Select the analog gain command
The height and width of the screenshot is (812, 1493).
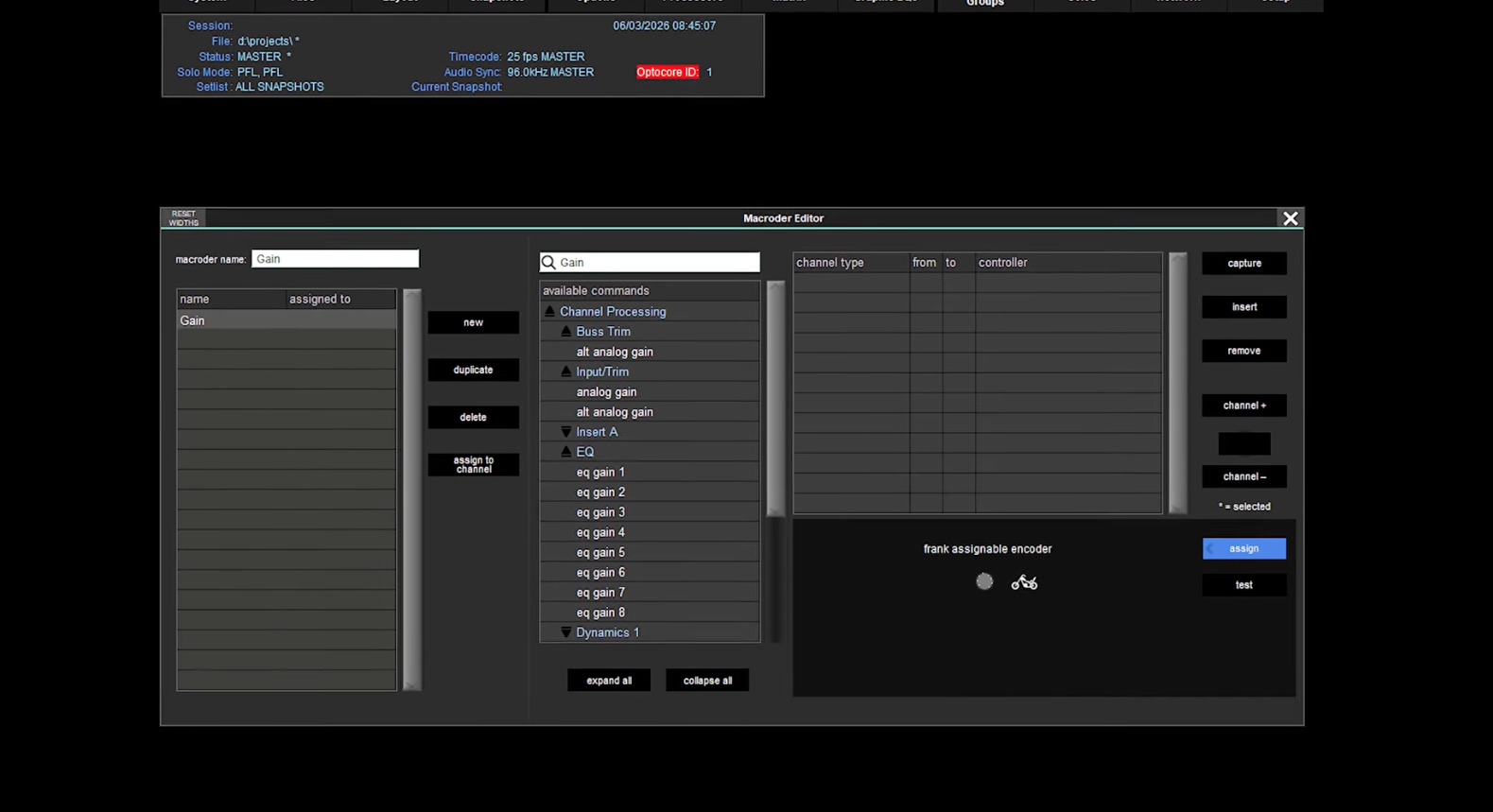pyautogui.click(x=606, y=391)
